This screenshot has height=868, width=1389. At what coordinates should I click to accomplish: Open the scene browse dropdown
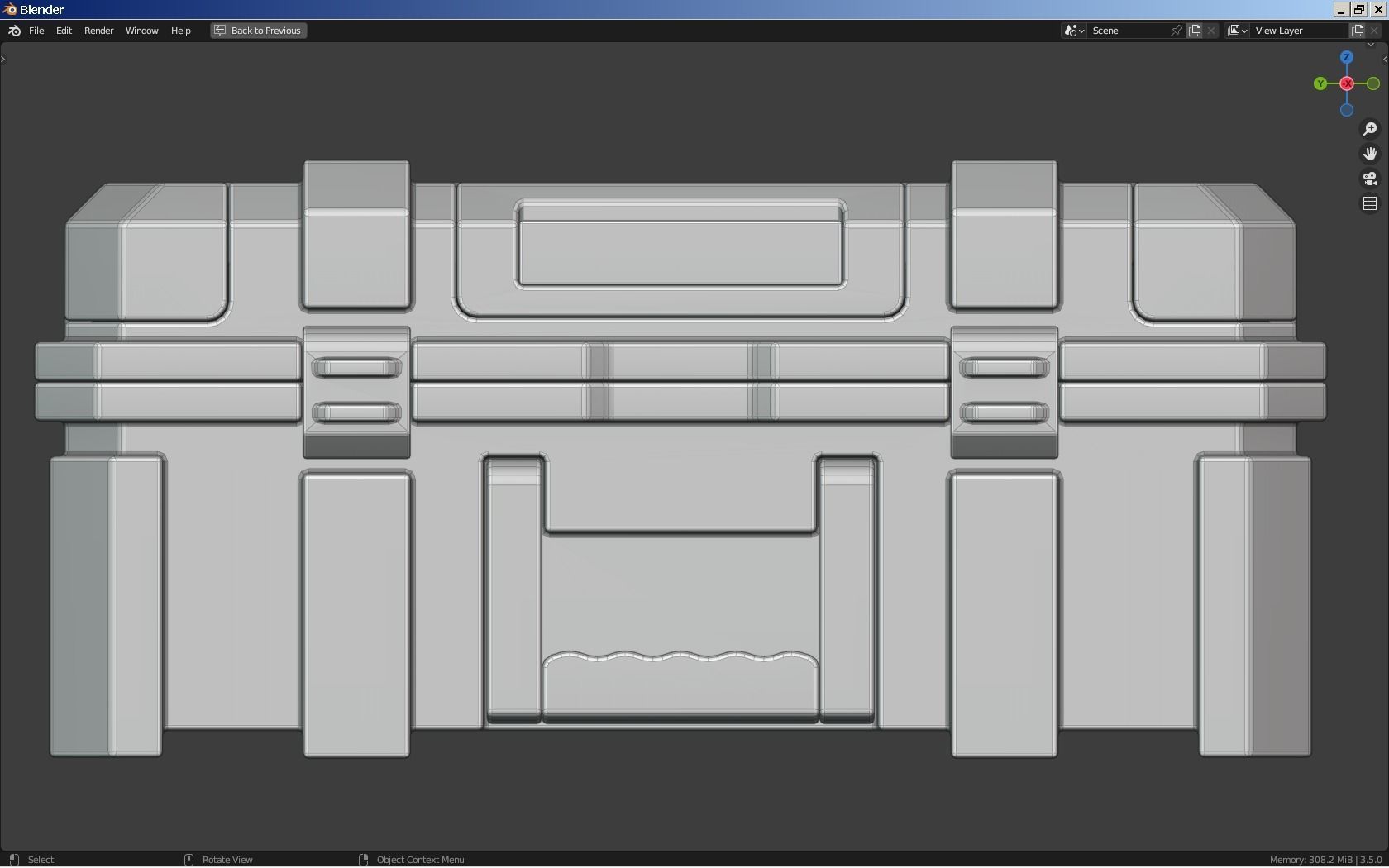coord(1074,31)
